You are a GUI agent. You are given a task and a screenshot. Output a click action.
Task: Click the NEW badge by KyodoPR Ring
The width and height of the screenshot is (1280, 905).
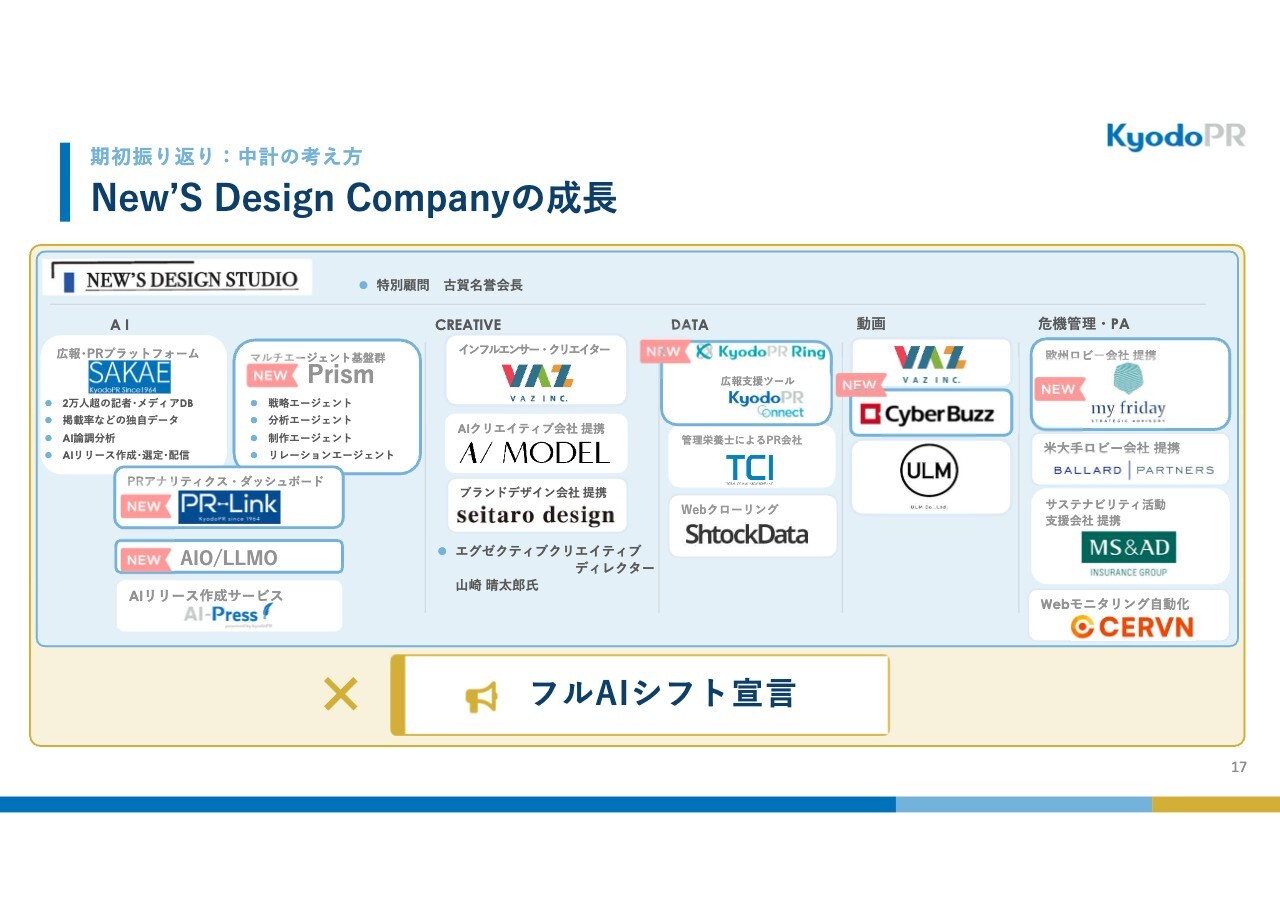pos(665,352)
